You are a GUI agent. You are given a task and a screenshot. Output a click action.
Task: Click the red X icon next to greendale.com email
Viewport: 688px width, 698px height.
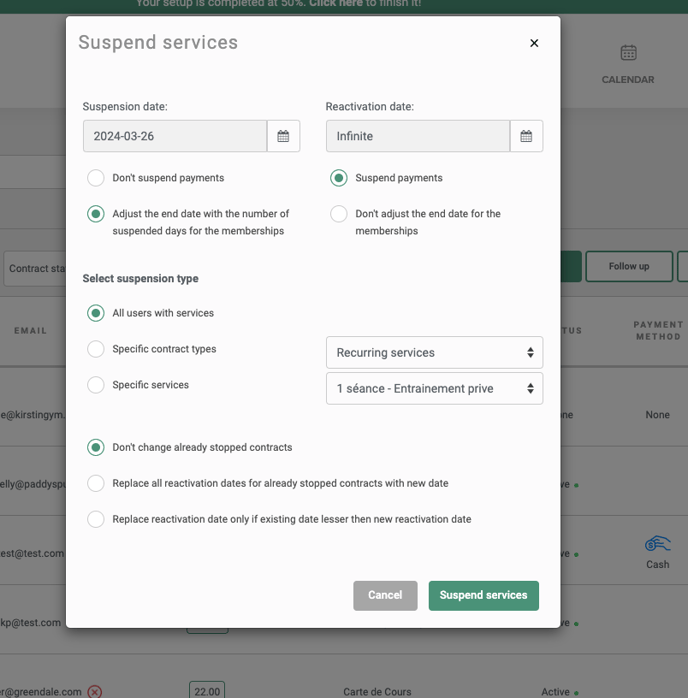coord(94,692)
